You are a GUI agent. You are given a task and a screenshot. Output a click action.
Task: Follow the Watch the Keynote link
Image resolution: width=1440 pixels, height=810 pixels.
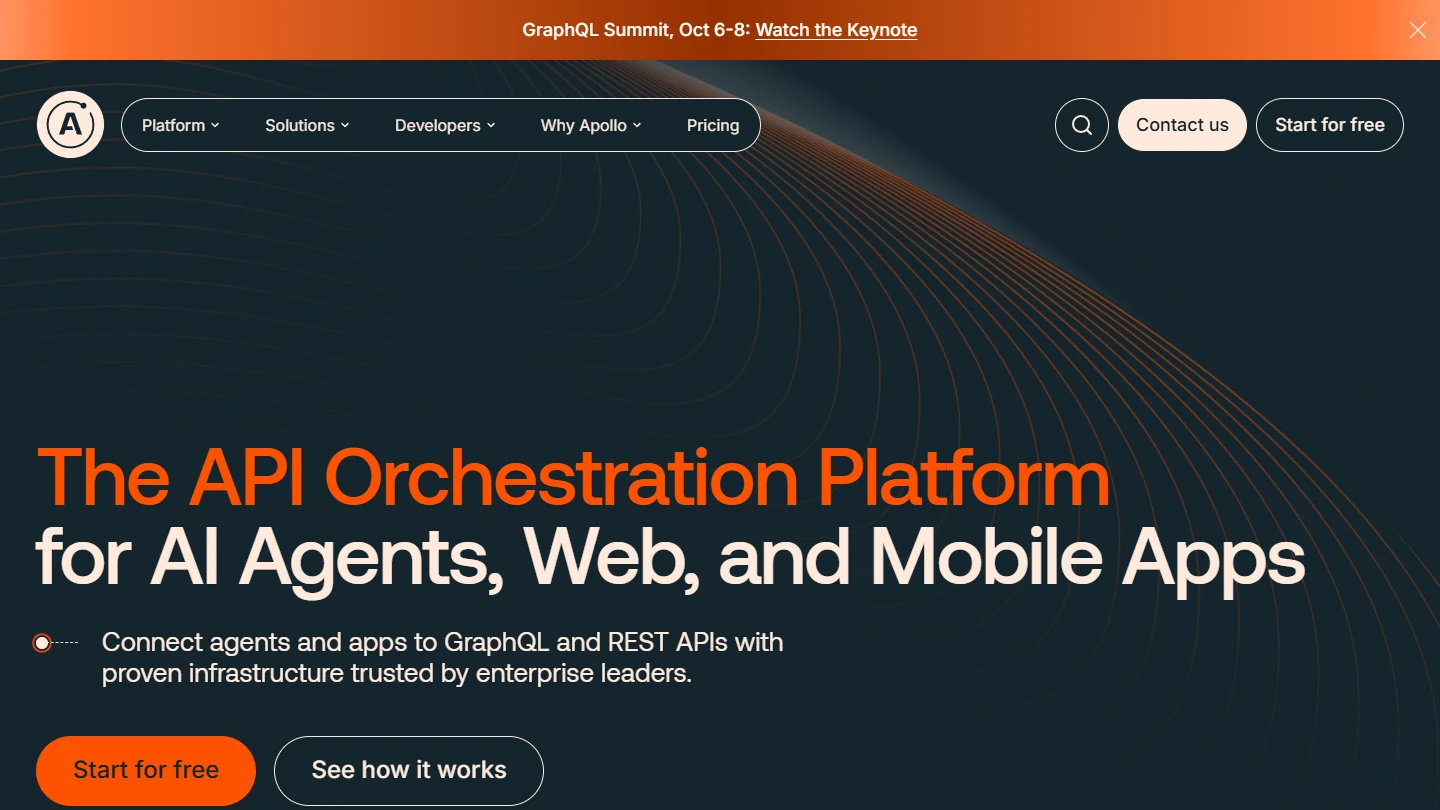click(x=836, y=30)
